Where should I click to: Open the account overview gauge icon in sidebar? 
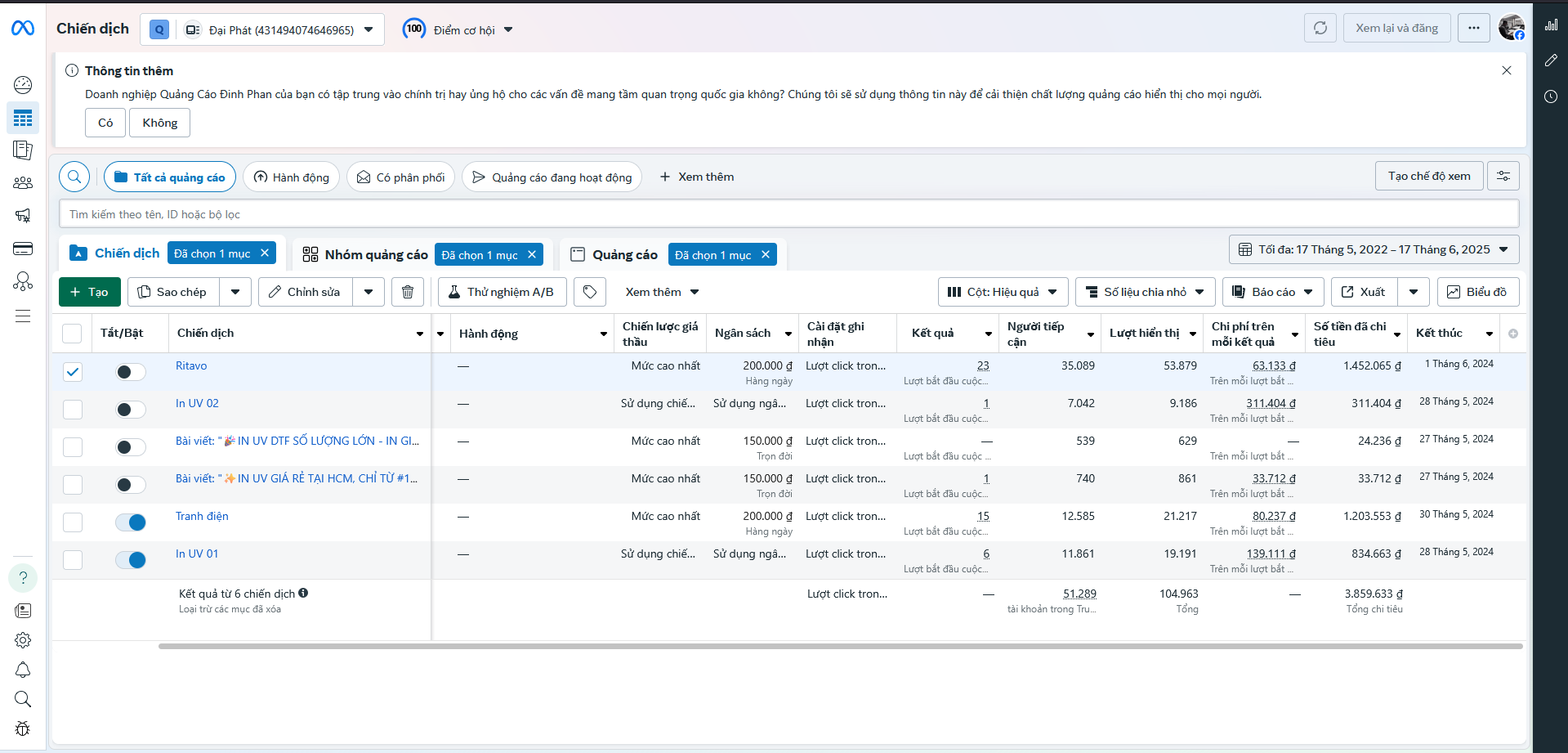pos(23,84)
